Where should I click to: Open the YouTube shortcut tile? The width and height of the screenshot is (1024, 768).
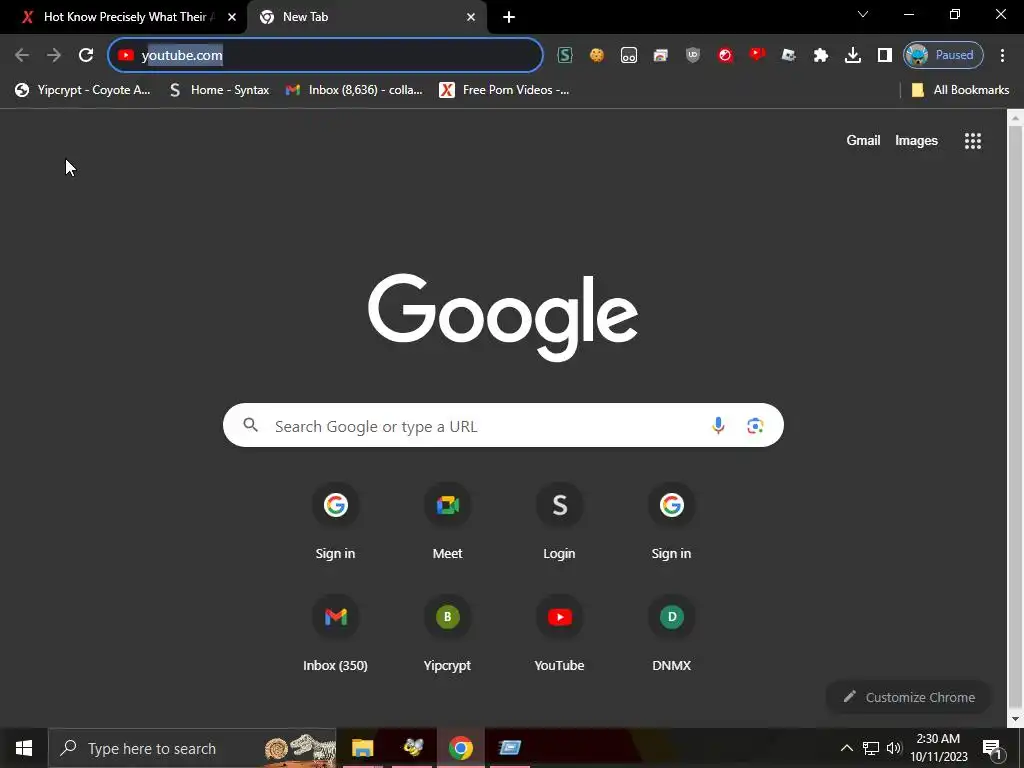click(x=560, y=633)
